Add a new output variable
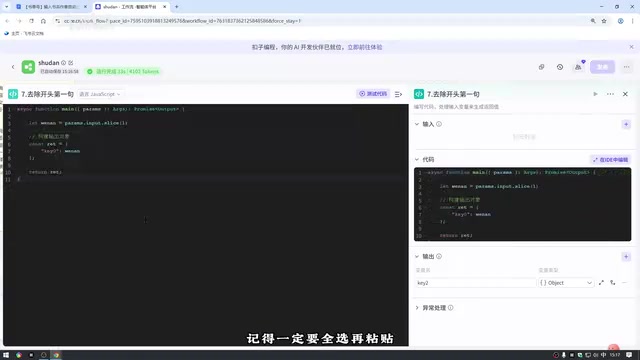 [626, 257]
